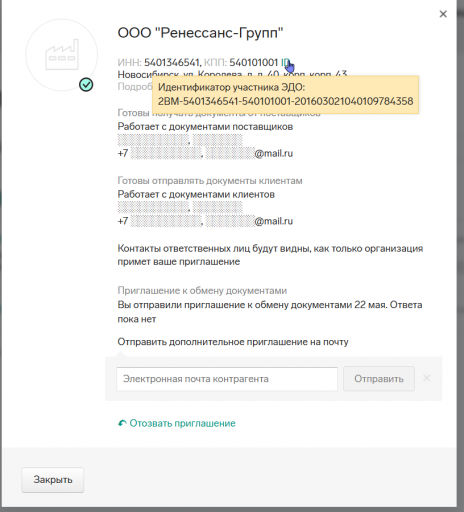Click note Контакты ответственных лиц будут видны
Viewport: 464px width, 512px height.
click(x=270, y=255)
